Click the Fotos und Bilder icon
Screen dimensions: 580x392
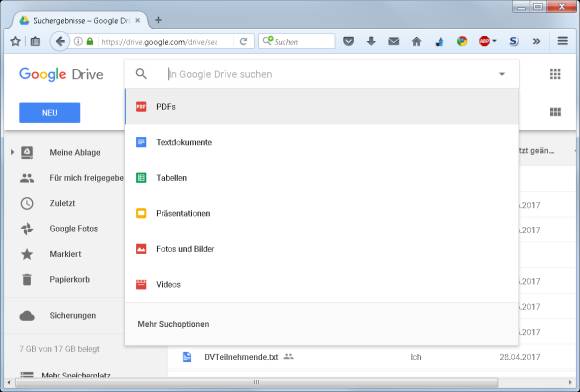(141, 249)
